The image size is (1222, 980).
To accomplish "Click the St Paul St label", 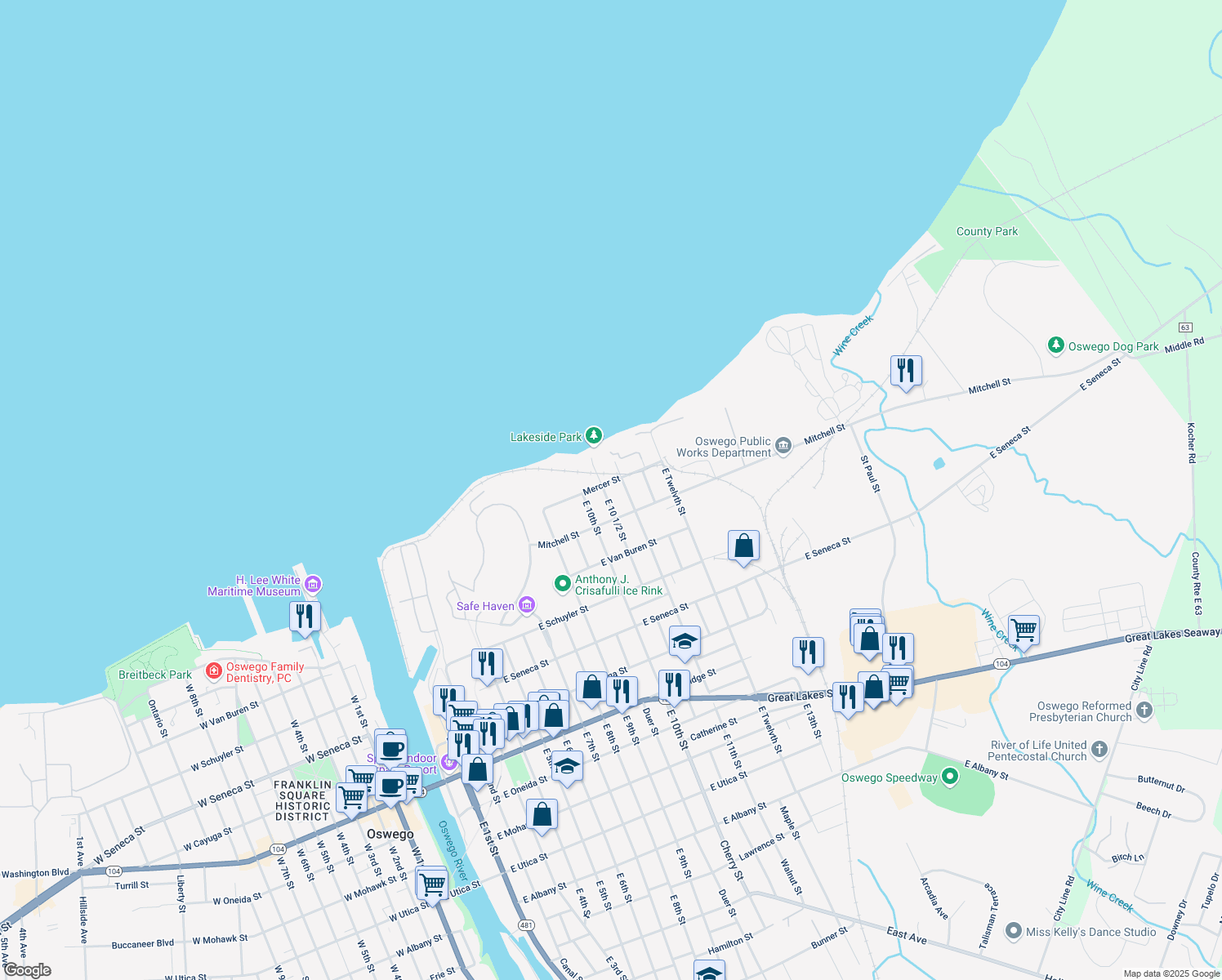I will 871,474.
